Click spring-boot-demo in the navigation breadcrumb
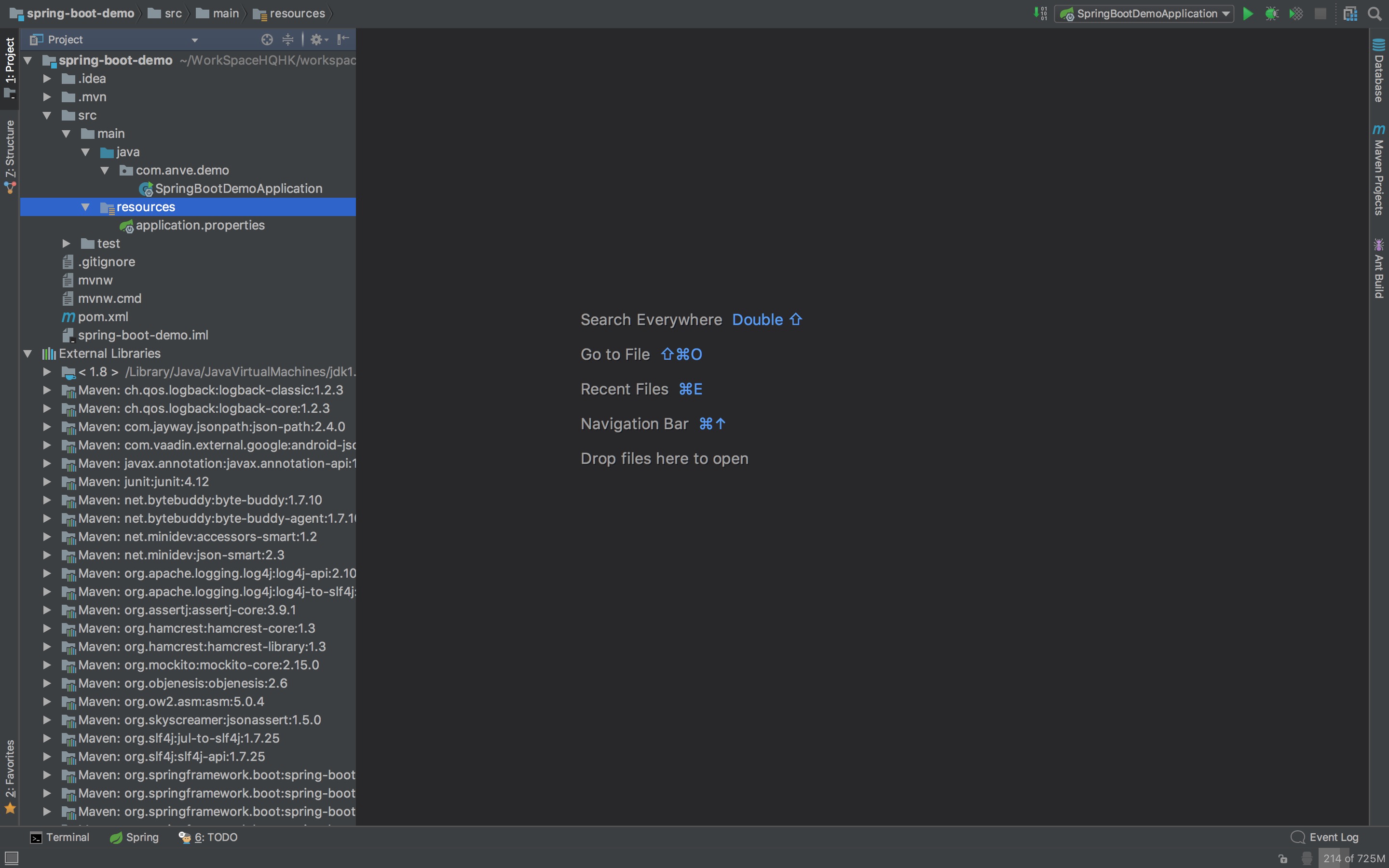Viewport: 1389px width, 868px height. tap(72, 13)
